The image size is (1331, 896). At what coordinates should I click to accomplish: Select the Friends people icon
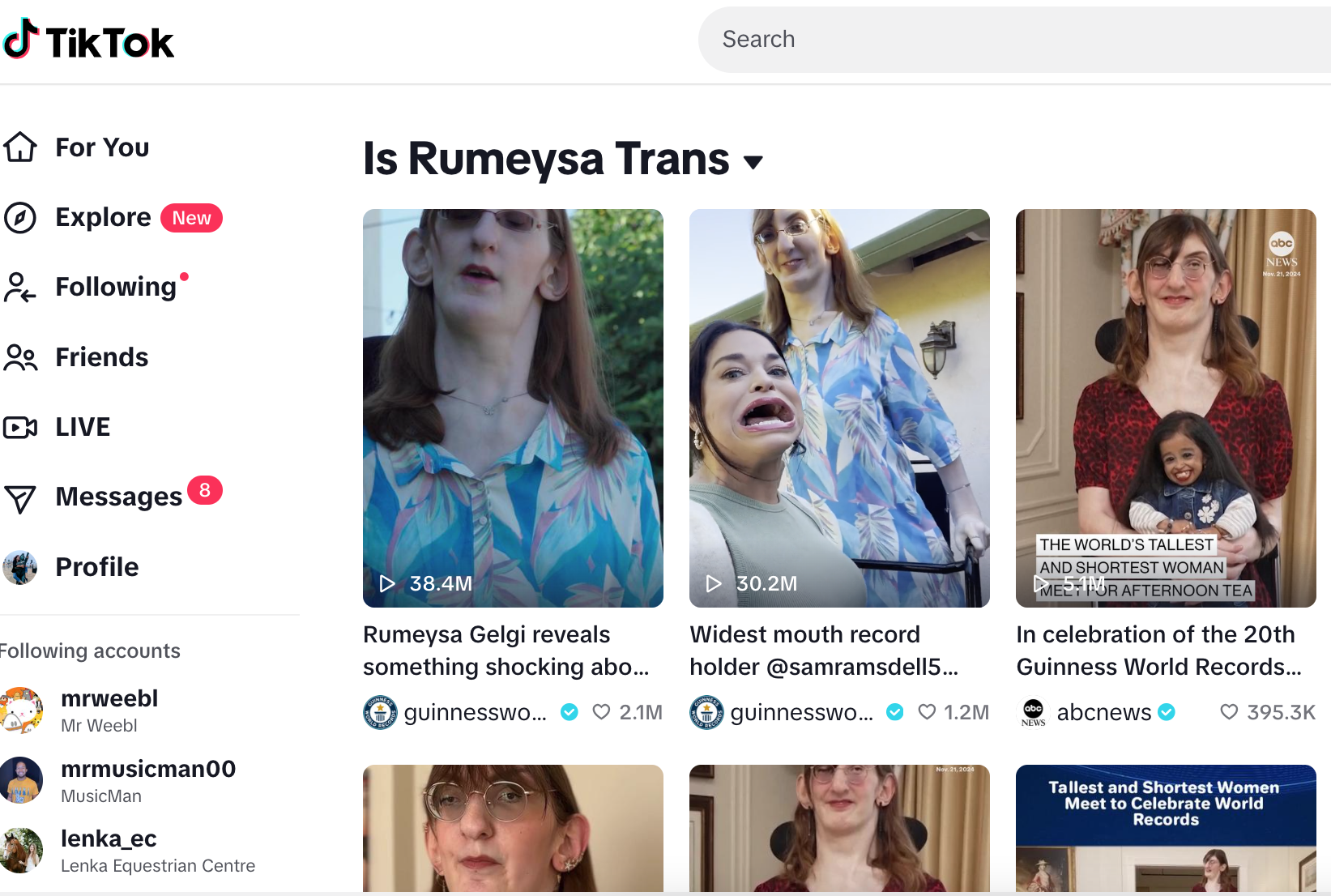(x=20, y=357)
